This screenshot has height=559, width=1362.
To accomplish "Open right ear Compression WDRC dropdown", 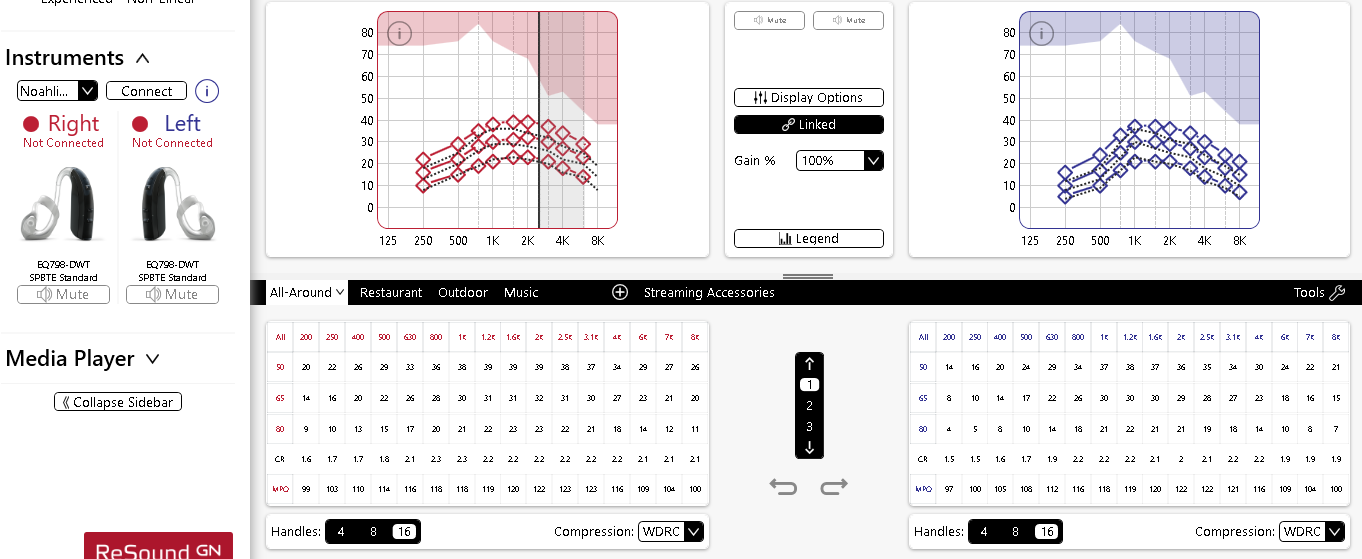I will pos(670,532).
